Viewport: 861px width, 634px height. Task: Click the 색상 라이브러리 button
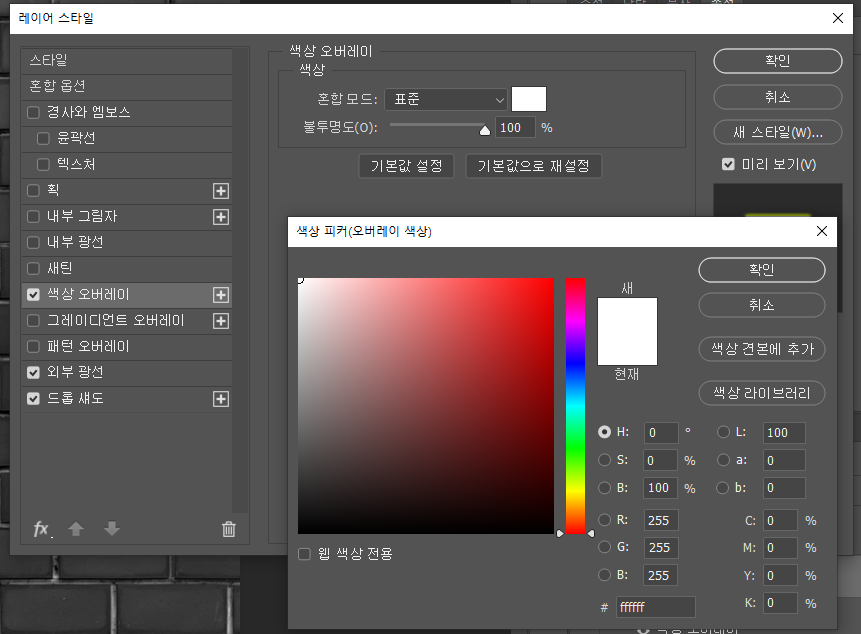(761, 393)
